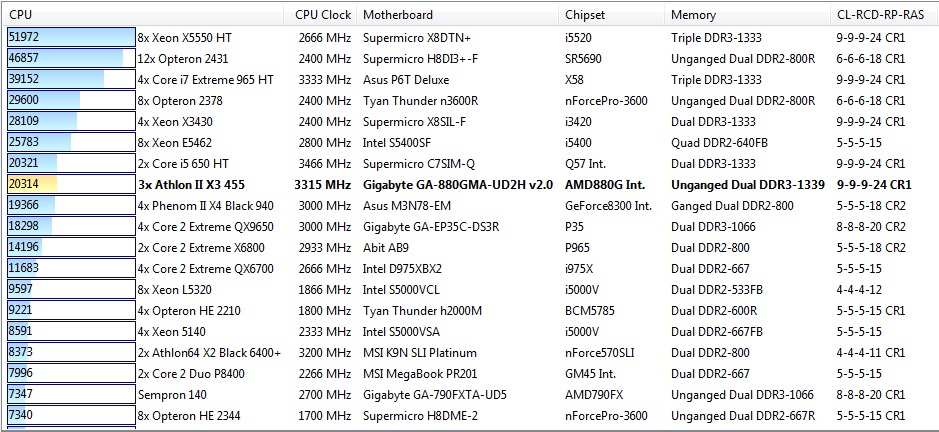Select the 4x Core i7 Extreme 965 HT row
Image resolution: width=939 pixels, height=432 pixels.
pyautogui.click(x=205, y=79)
